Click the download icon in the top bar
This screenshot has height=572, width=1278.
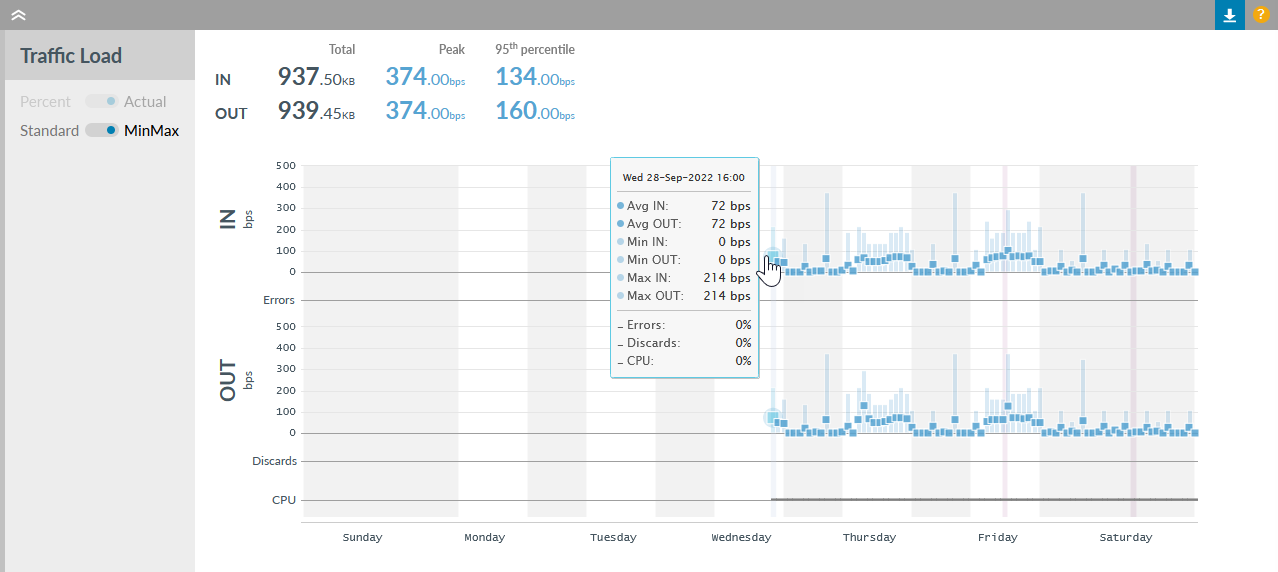(1229, 15)
